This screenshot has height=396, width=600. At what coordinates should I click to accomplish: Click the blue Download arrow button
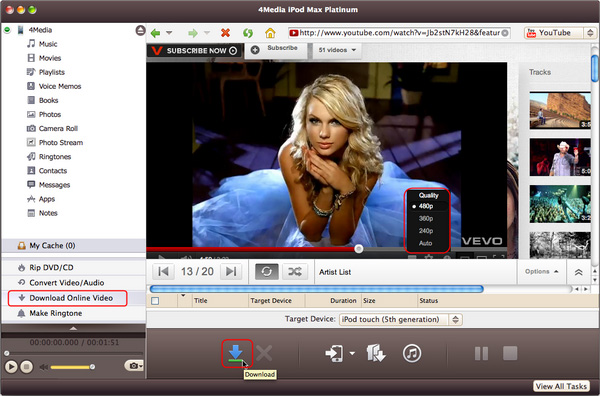(x=236, y=353)
